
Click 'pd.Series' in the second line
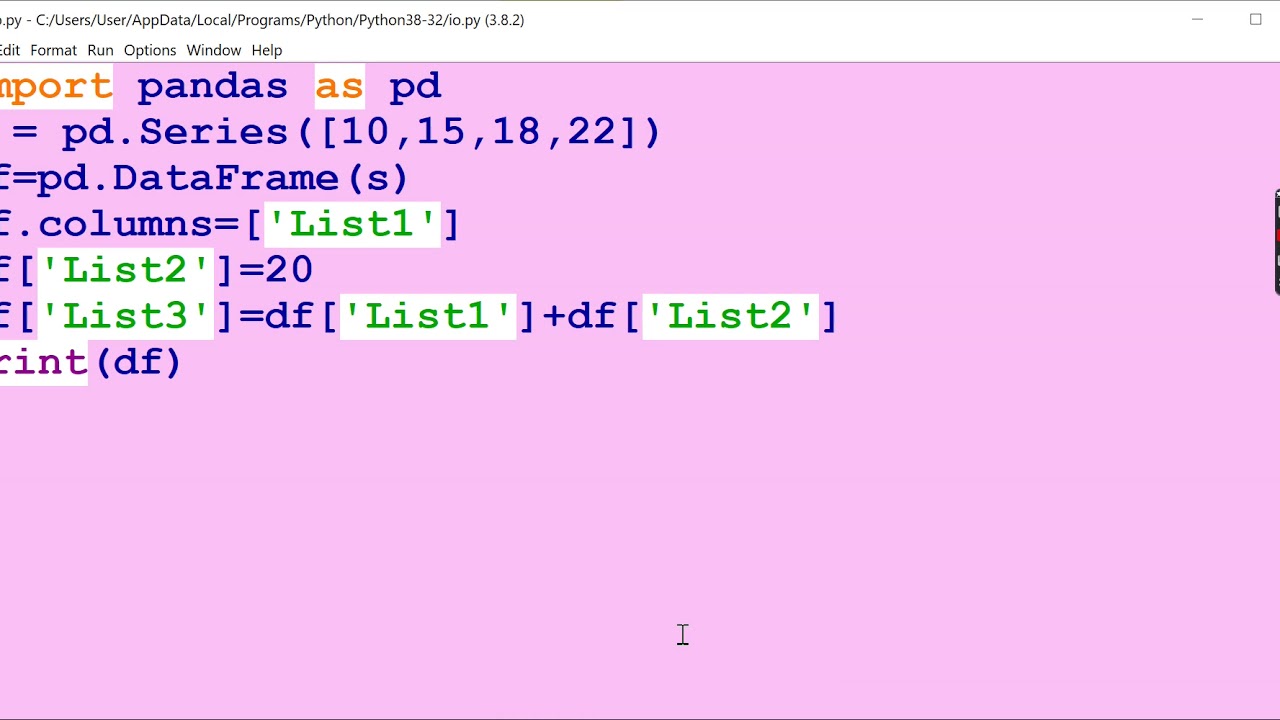pos(174,132)
